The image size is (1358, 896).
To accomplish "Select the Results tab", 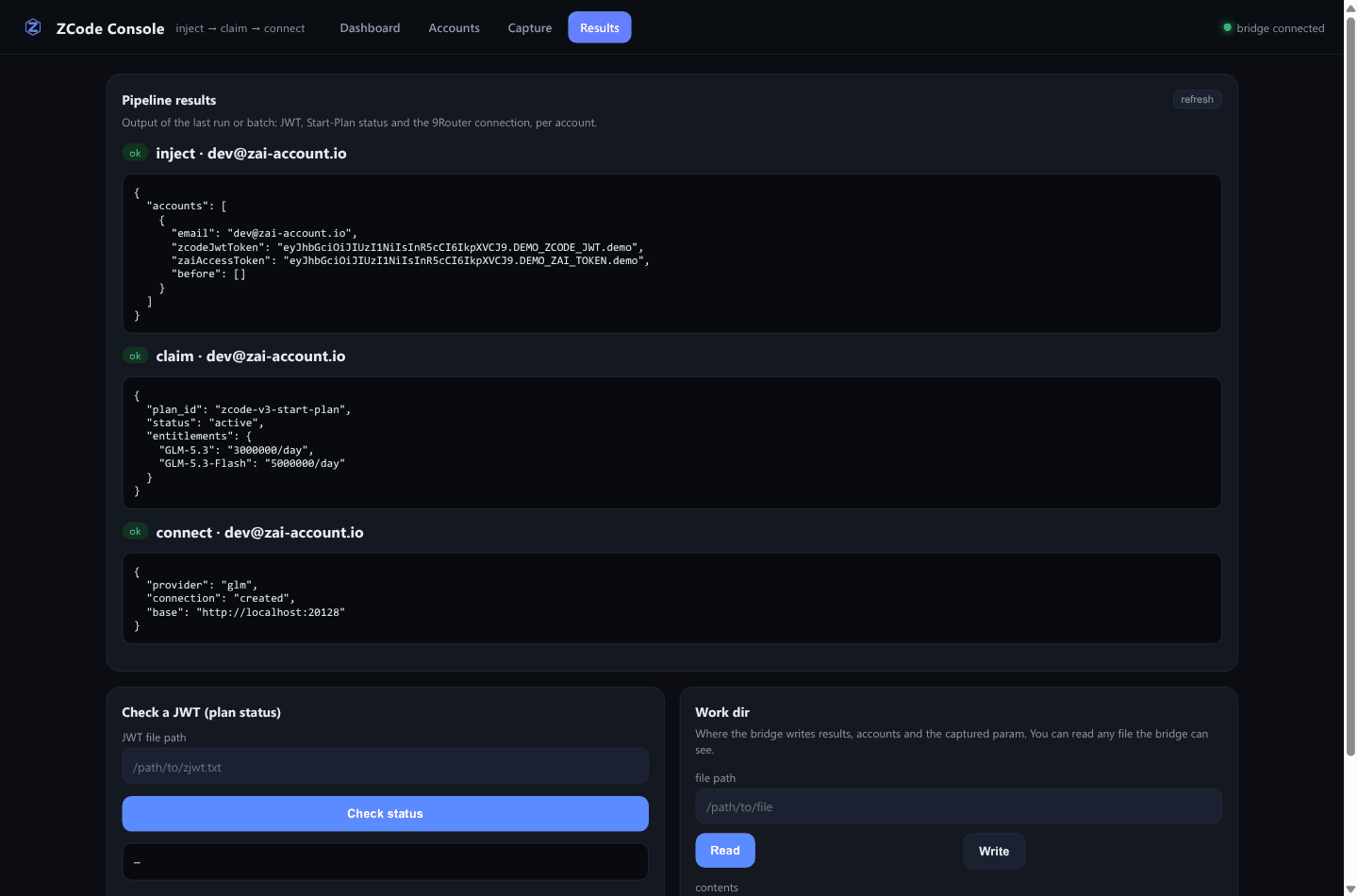I will (600, 27).
